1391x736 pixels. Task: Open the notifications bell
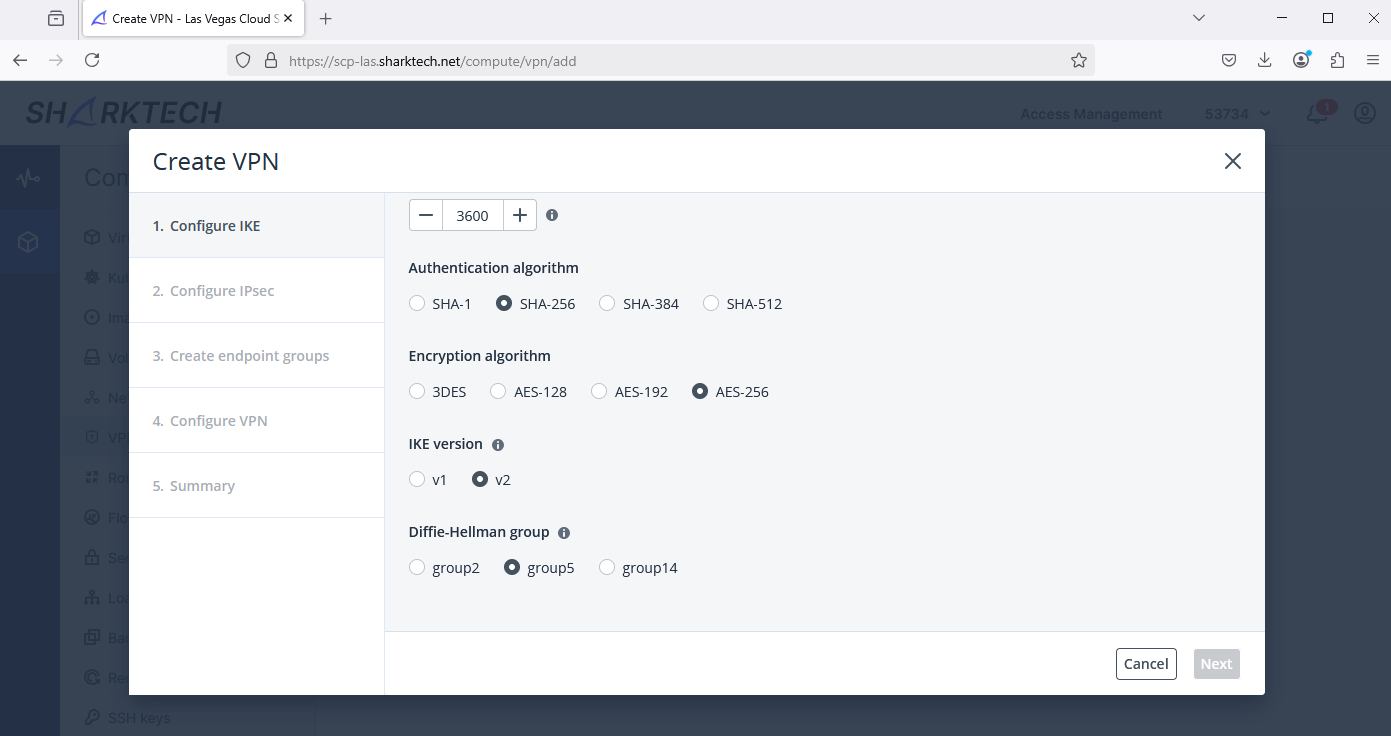point(1316,113)
